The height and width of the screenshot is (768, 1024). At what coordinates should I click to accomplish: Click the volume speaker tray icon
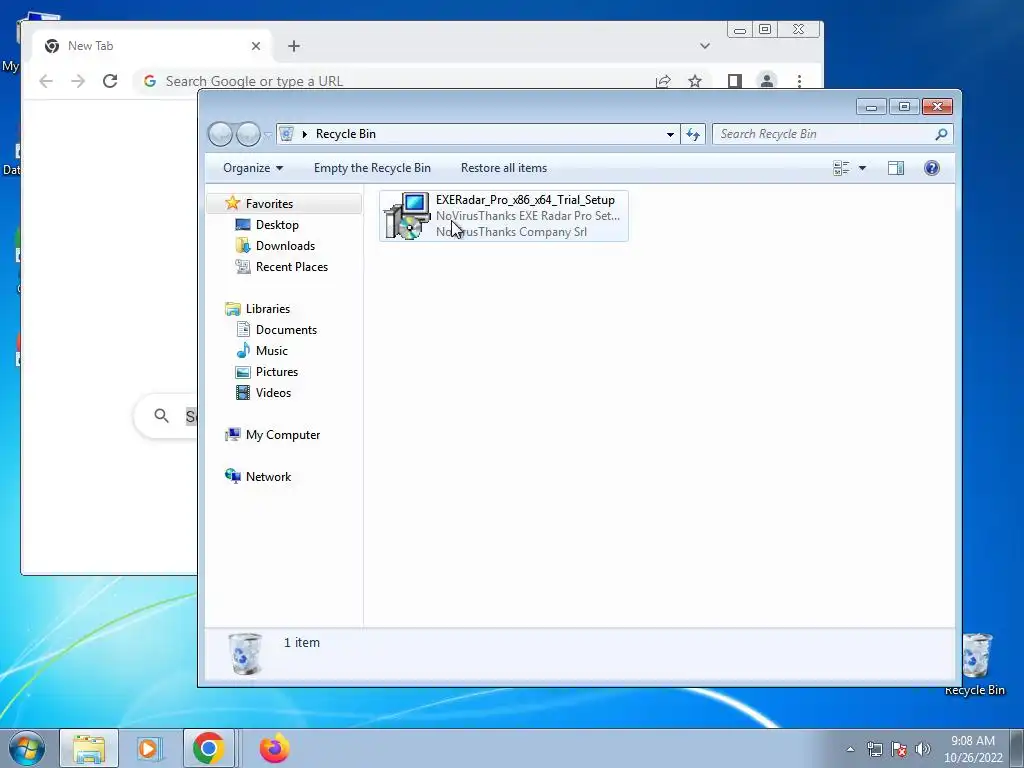(923, 749)
